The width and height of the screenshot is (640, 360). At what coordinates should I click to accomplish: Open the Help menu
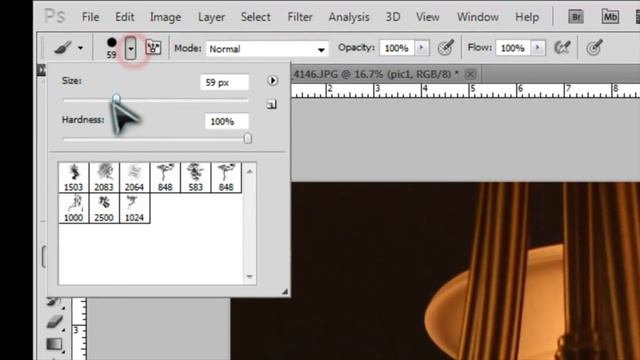527,17
